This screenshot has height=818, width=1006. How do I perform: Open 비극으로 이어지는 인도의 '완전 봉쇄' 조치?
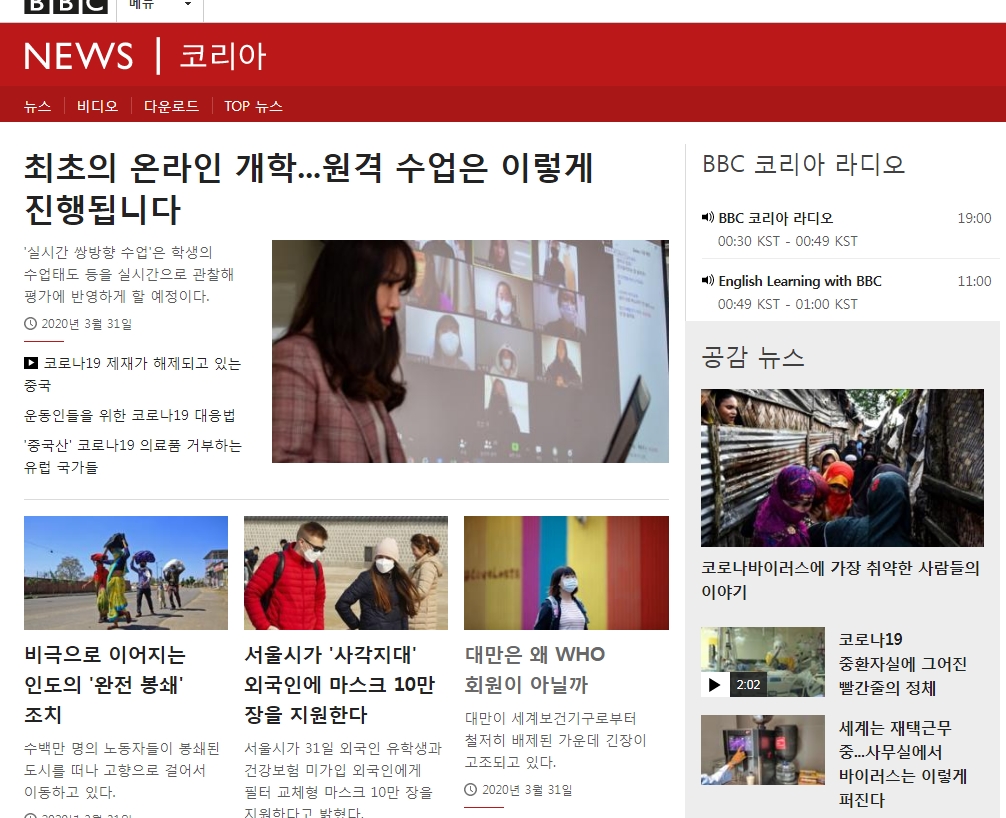[105, 685]
